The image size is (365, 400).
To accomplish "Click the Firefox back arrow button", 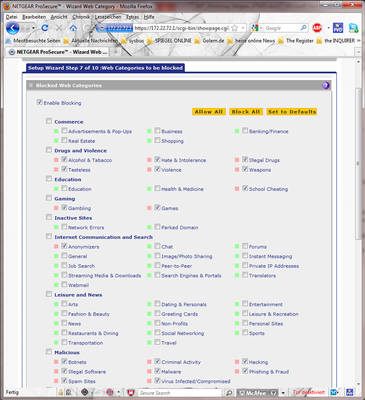I will coord(12,28).
